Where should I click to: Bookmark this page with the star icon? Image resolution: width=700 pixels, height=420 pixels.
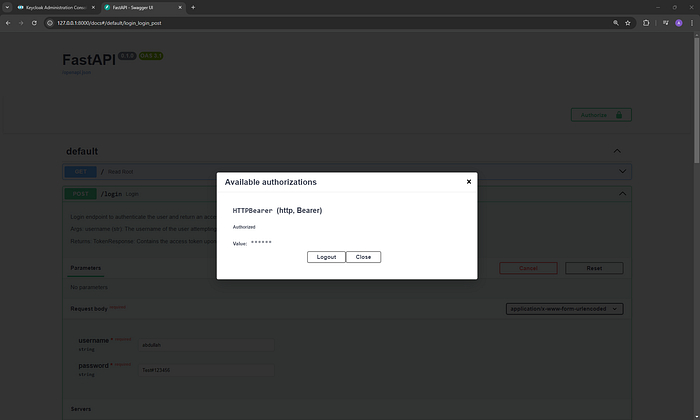pos(628,23)
